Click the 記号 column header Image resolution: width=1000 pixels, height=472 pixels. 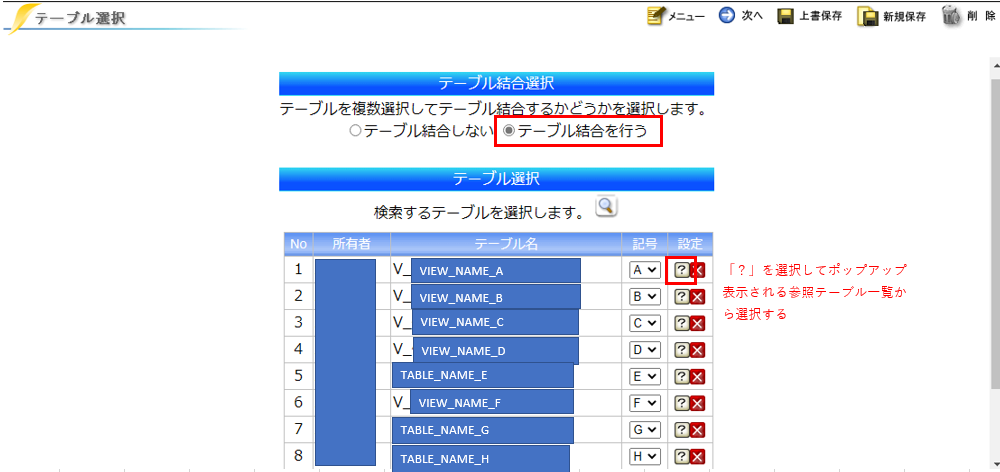coord(645,244)
